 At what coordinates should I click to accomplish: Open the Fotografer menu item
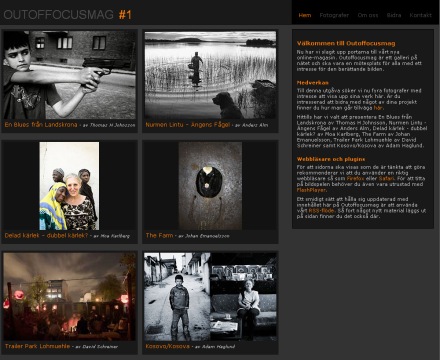tap(334, 15)
